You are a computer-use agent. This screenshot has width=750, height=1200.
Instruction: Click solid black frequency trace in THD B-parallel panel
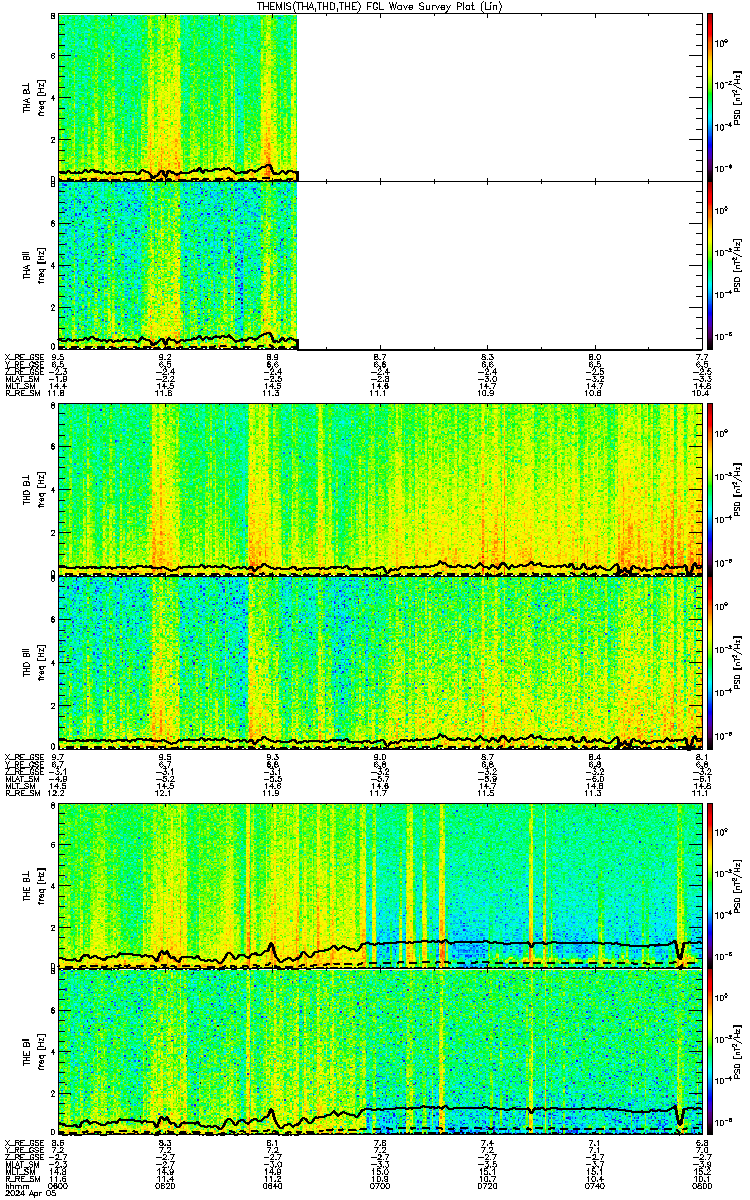coord(380,740)
